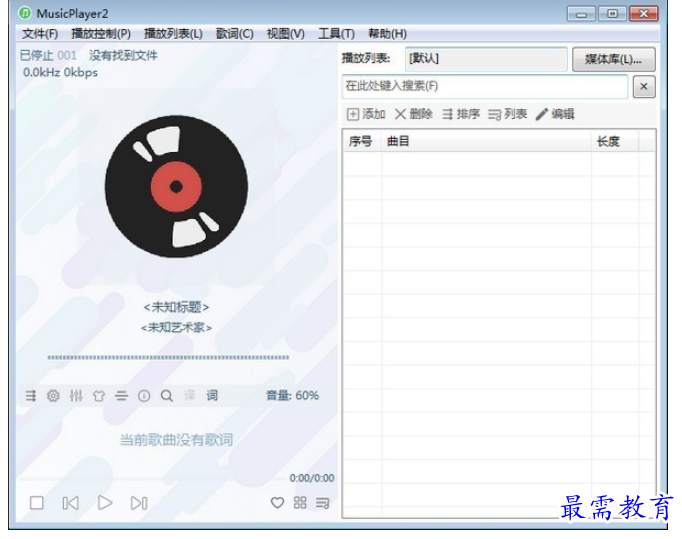Open the 歌词(C) menu

(x=235, y=33)
